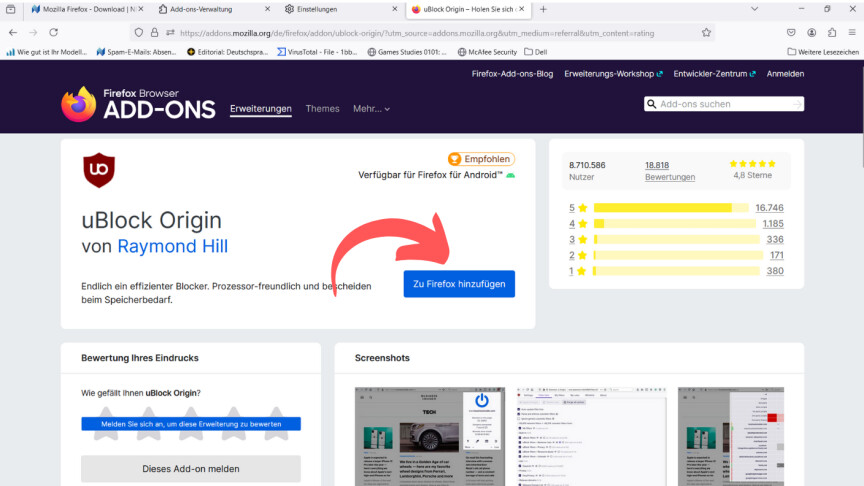Open the Pocket save icon
Image resolution: width=864 pixels, height=486 pixels.
pos(791,33)
